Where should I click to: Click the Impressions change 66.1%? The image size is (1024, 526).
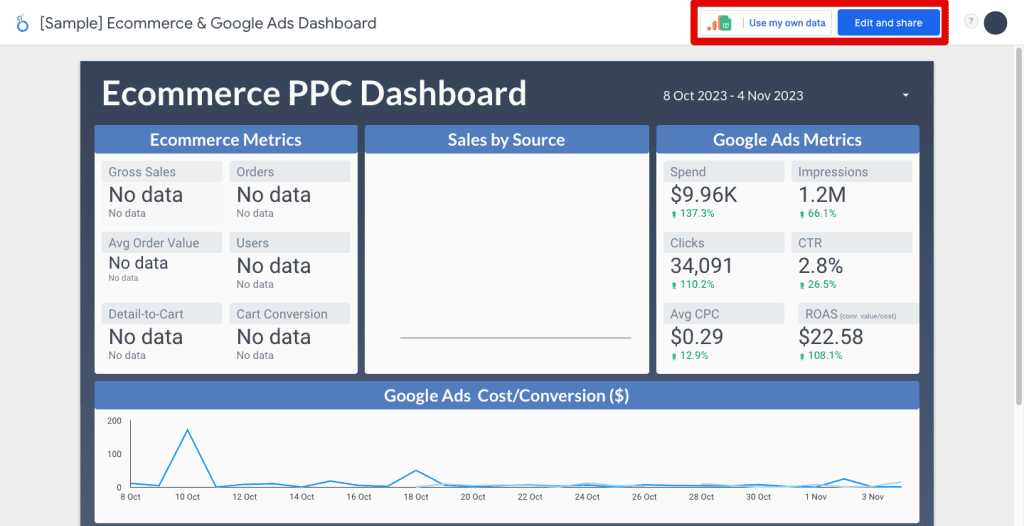coord(818,214)
